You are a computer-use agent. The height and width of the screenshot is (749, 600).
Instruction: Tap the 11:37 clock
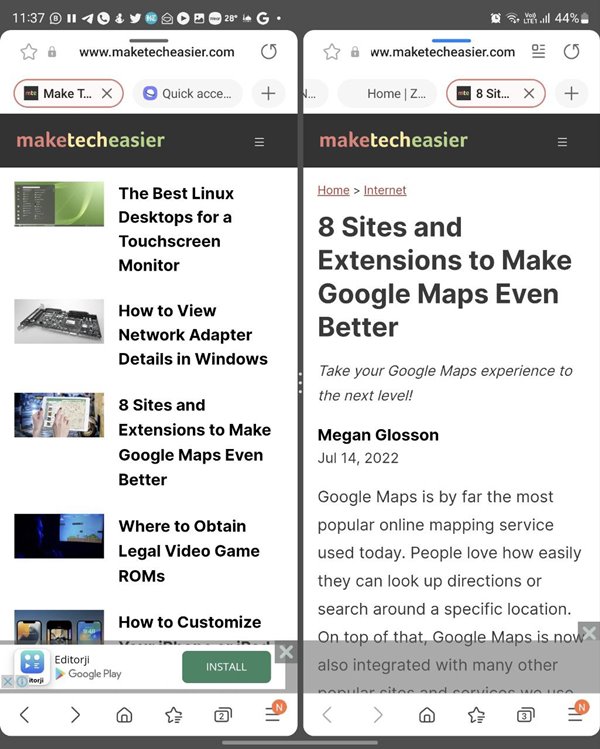pos(28,18)
